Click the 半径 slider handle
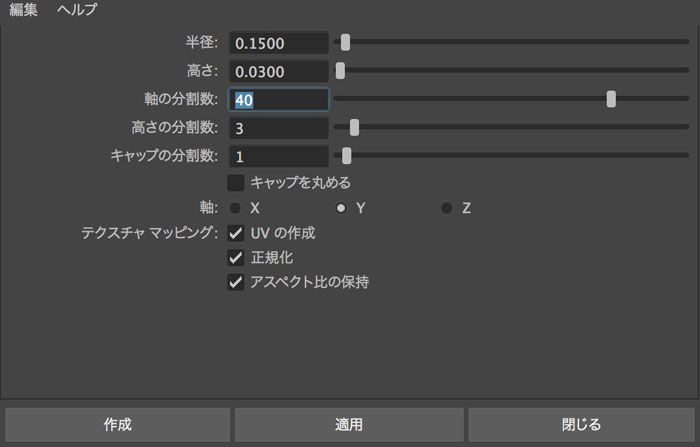This screenshot has height=447, width=700. 345,42
